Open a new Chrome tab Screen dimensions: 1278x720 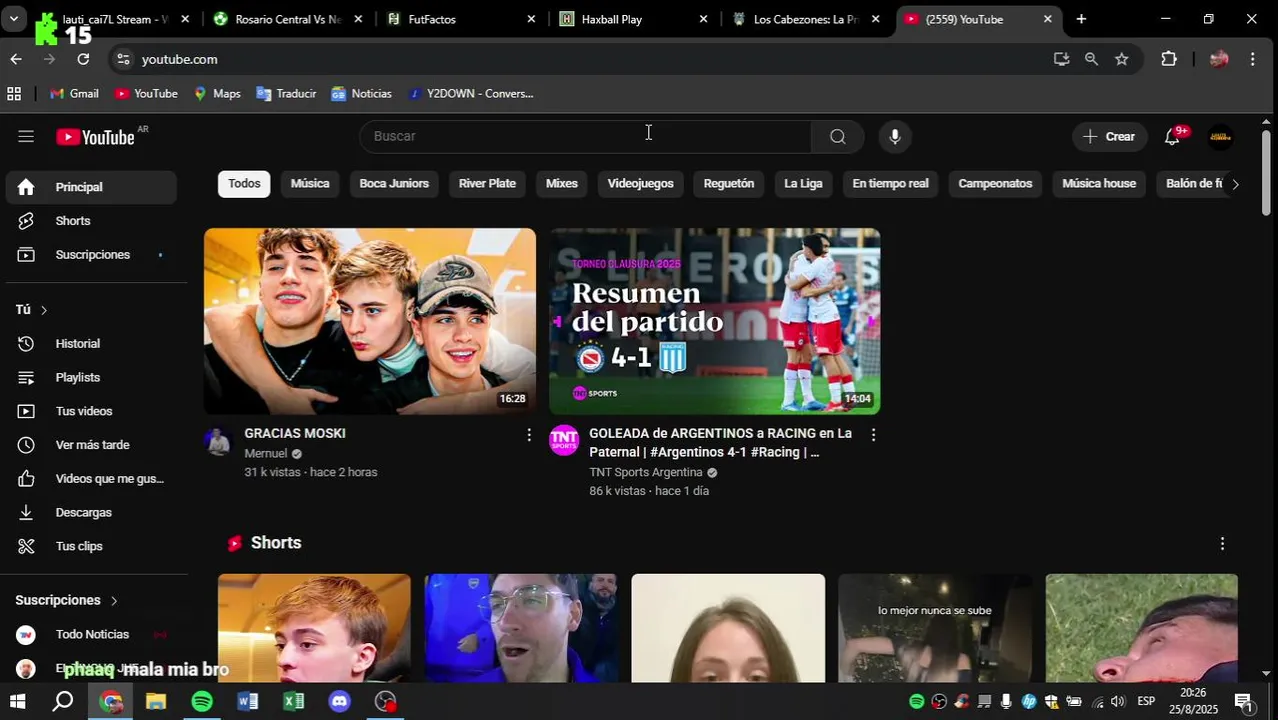[x=1081, y=19]
